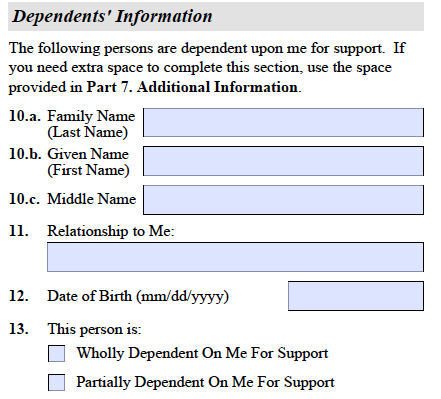
Task: Click the 'Part 7. Additional Information' bold text
Action: (192, 87)
